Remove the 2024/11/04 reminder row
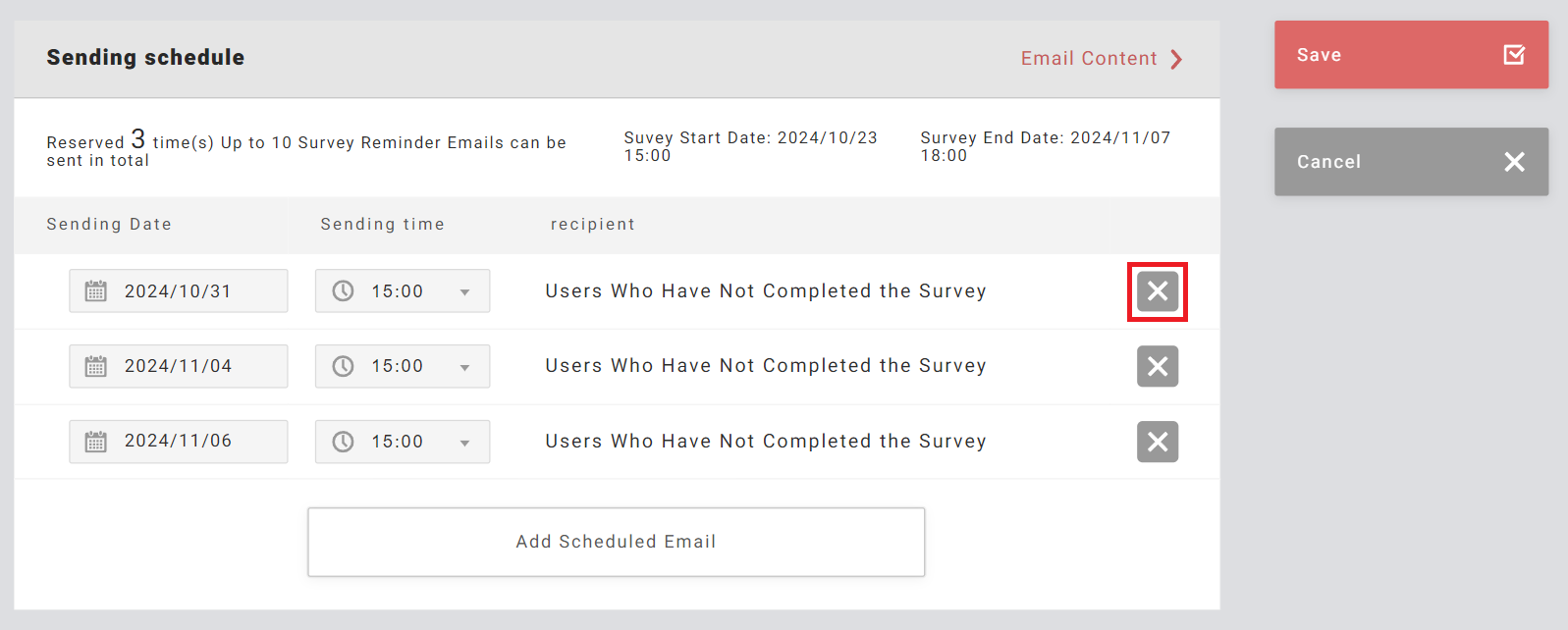The height and width of the screenshot is (630, 1568). point(1158,366)
